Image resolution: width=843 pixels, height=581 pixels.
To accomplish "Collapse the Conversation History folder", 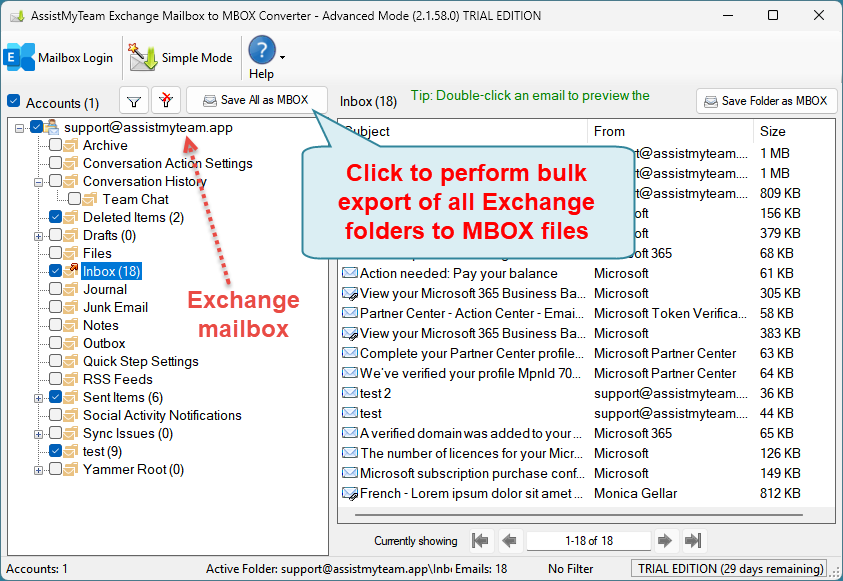I will 39,182.
